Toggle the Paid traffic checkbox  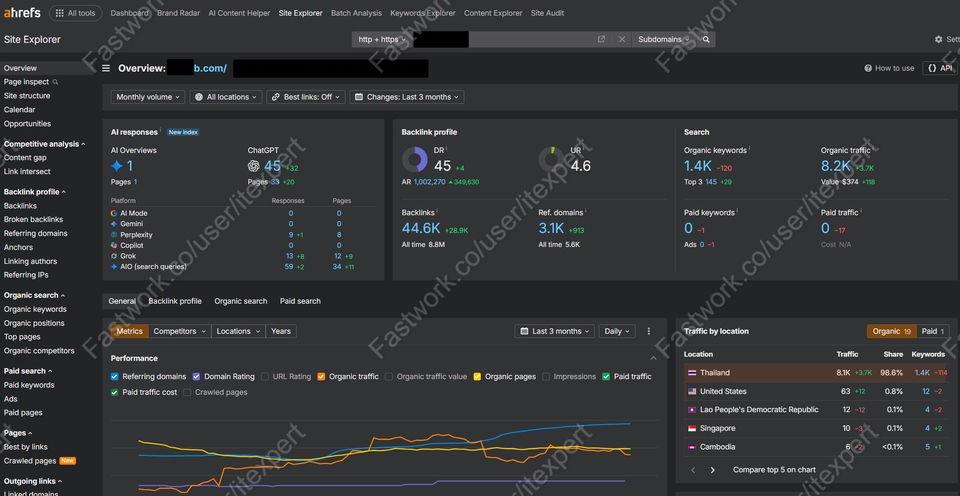[x=606, y=377]
